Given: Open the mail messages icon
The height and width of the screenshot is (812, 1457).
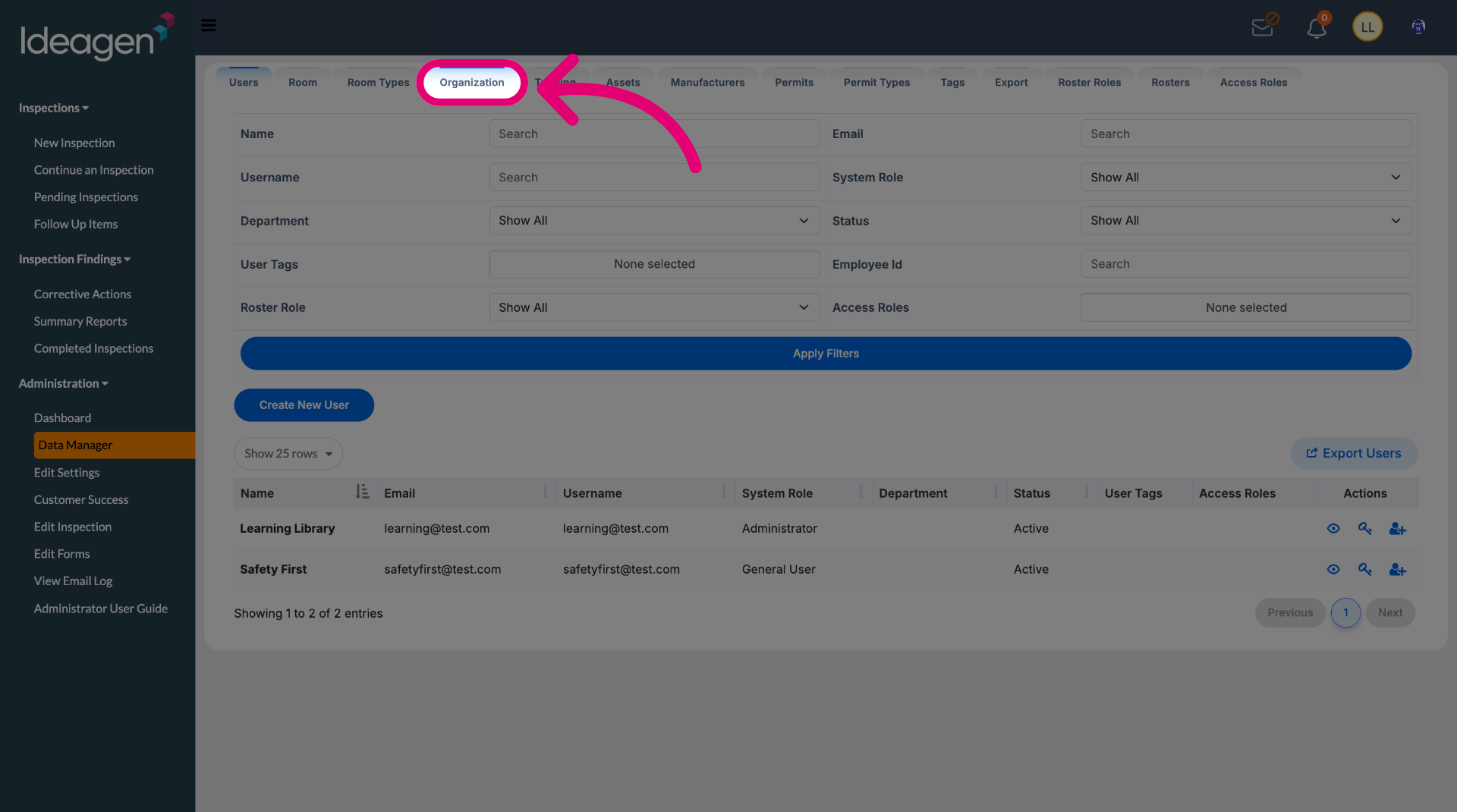Looking at the screenshot, I should (1264, 26).
